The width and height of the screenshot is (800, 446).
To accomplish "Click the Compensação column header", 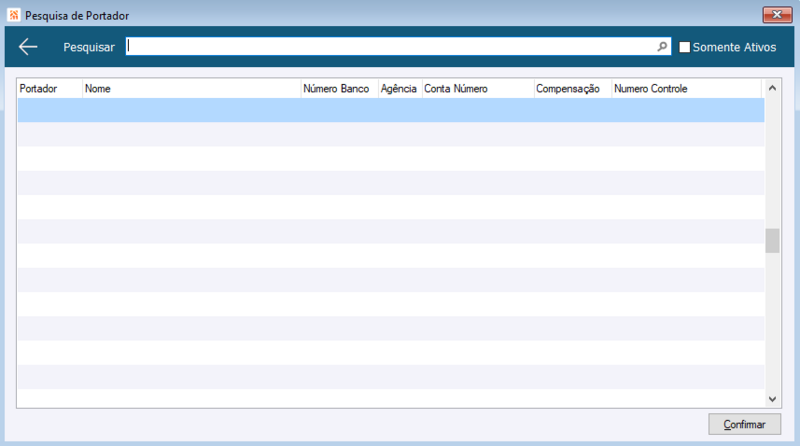I will [x=572, y=89].
